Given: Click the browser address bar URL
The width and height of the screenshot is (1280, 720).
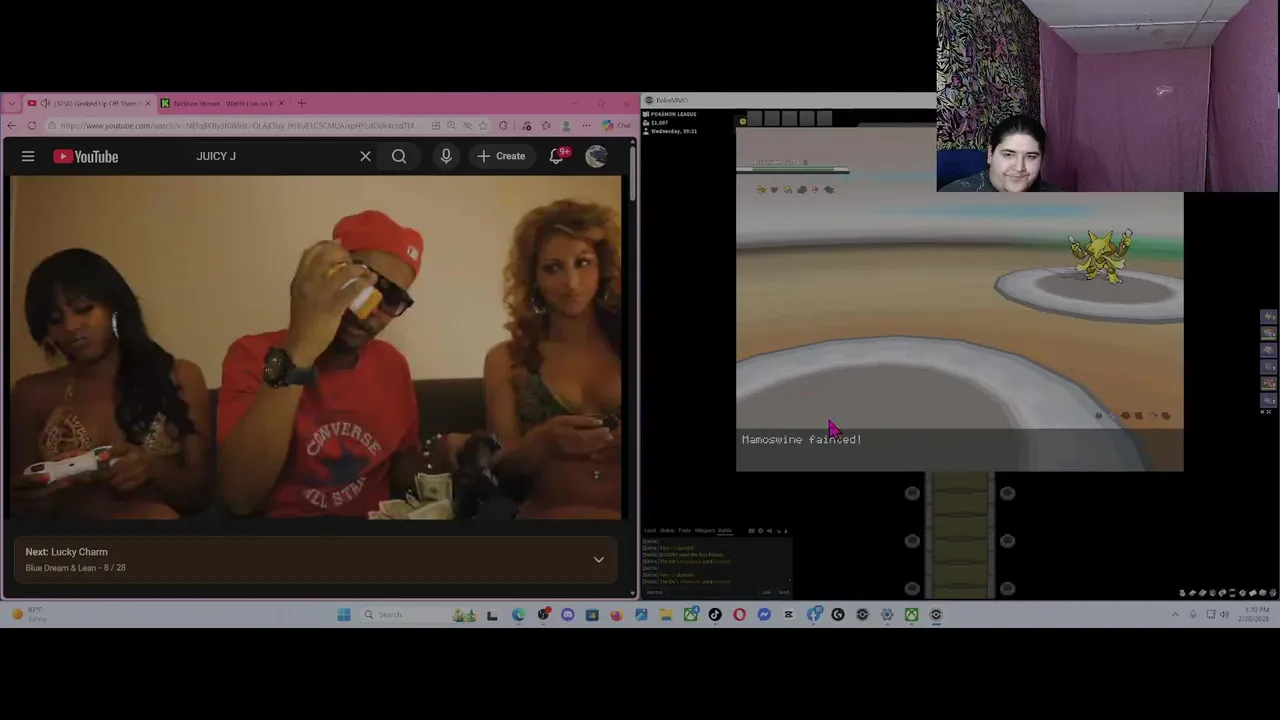Looking at the screenshot, I should click(238, 125).
